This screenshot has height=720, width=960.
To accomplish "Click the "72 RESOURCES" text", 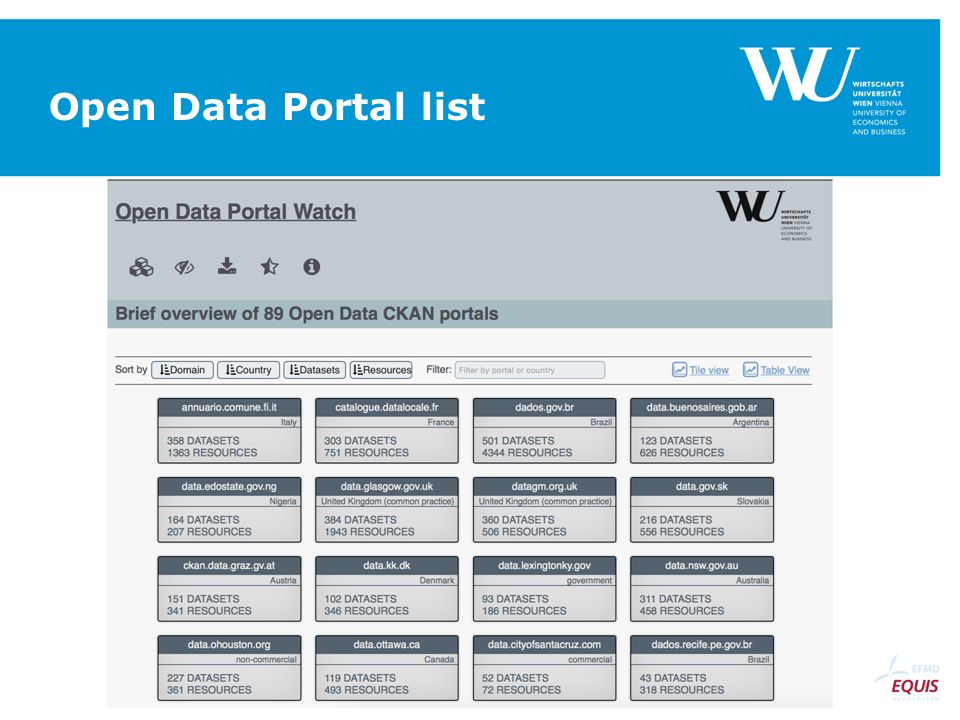I will [x=521, y=689].
